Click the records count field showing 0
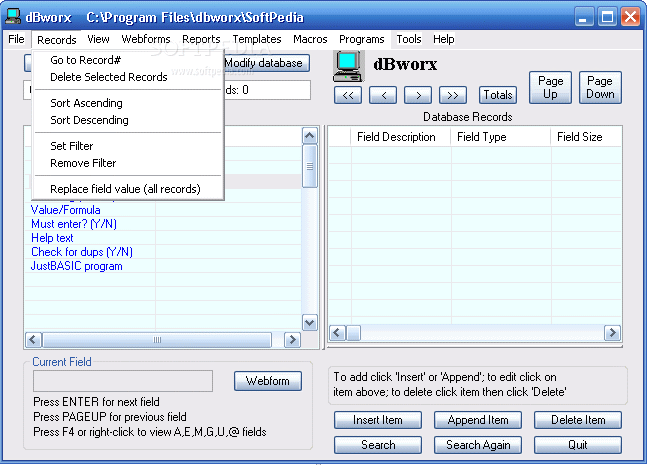Screen dimensions: 648x465 (x=267, y=90)
